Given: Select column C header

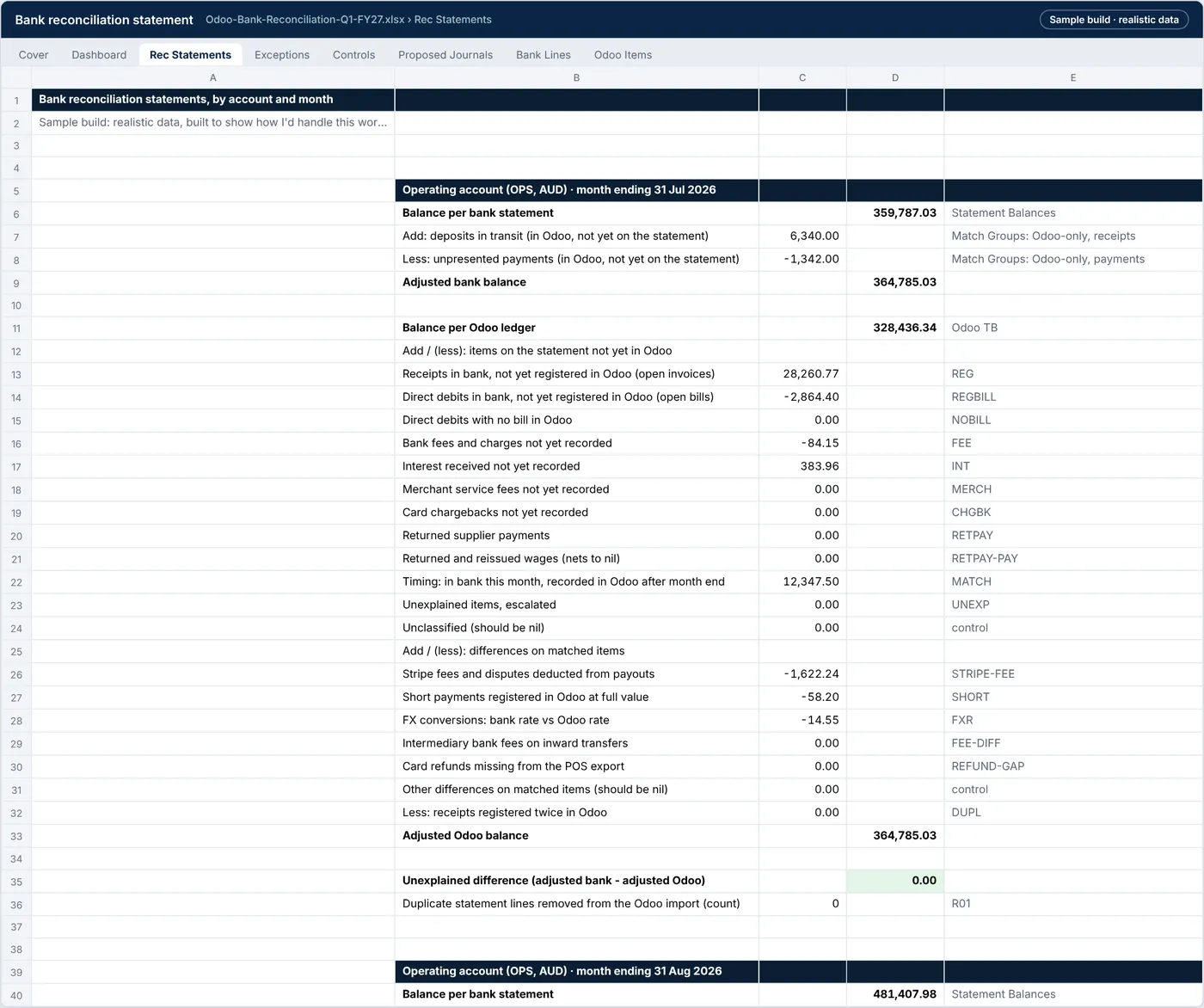Looking at the screenshot, I should 802,77.
